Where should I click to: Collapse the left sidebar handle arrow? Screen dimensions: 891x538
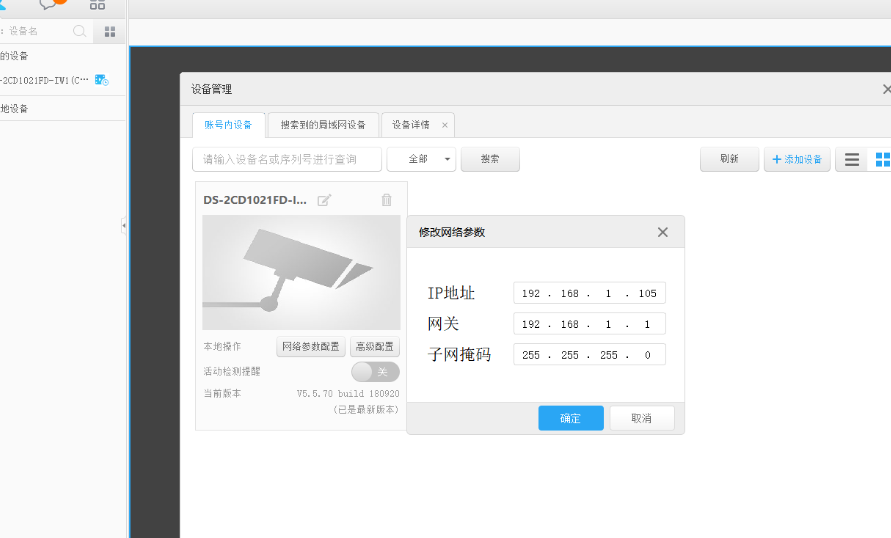(x=124, y=226)
